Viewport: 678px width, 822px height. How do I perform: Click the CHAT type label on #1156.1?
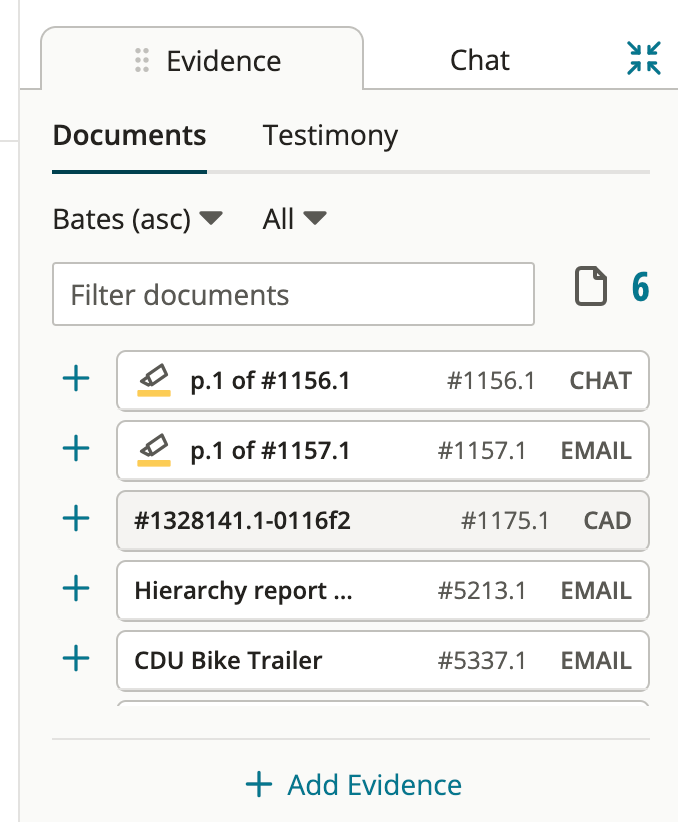600,381
